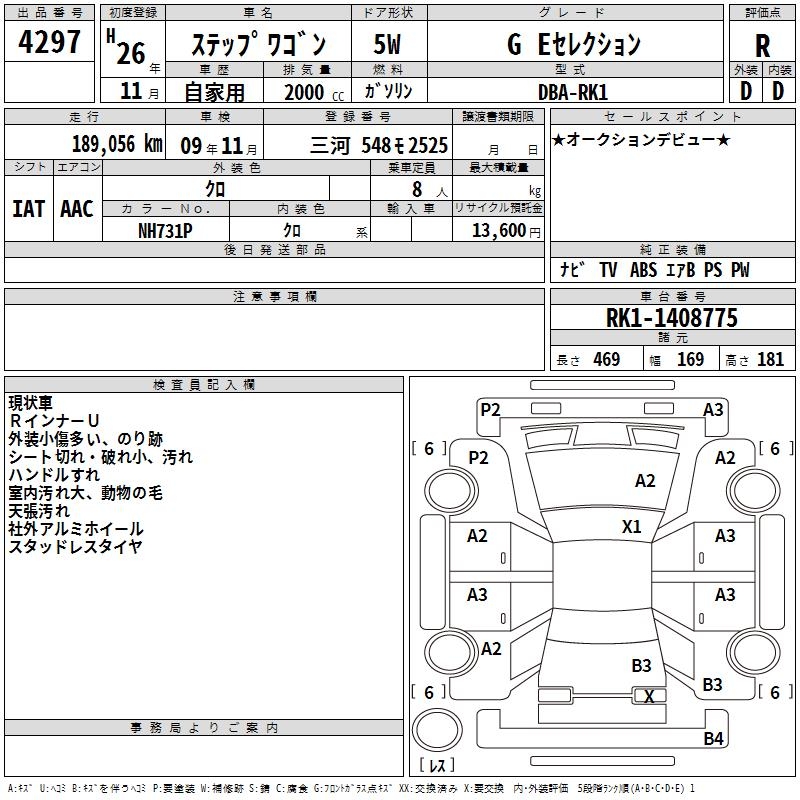Click the ★オークションデビュー★ sales point text
This screenshot has height=800, width=800.
[640, 139]
